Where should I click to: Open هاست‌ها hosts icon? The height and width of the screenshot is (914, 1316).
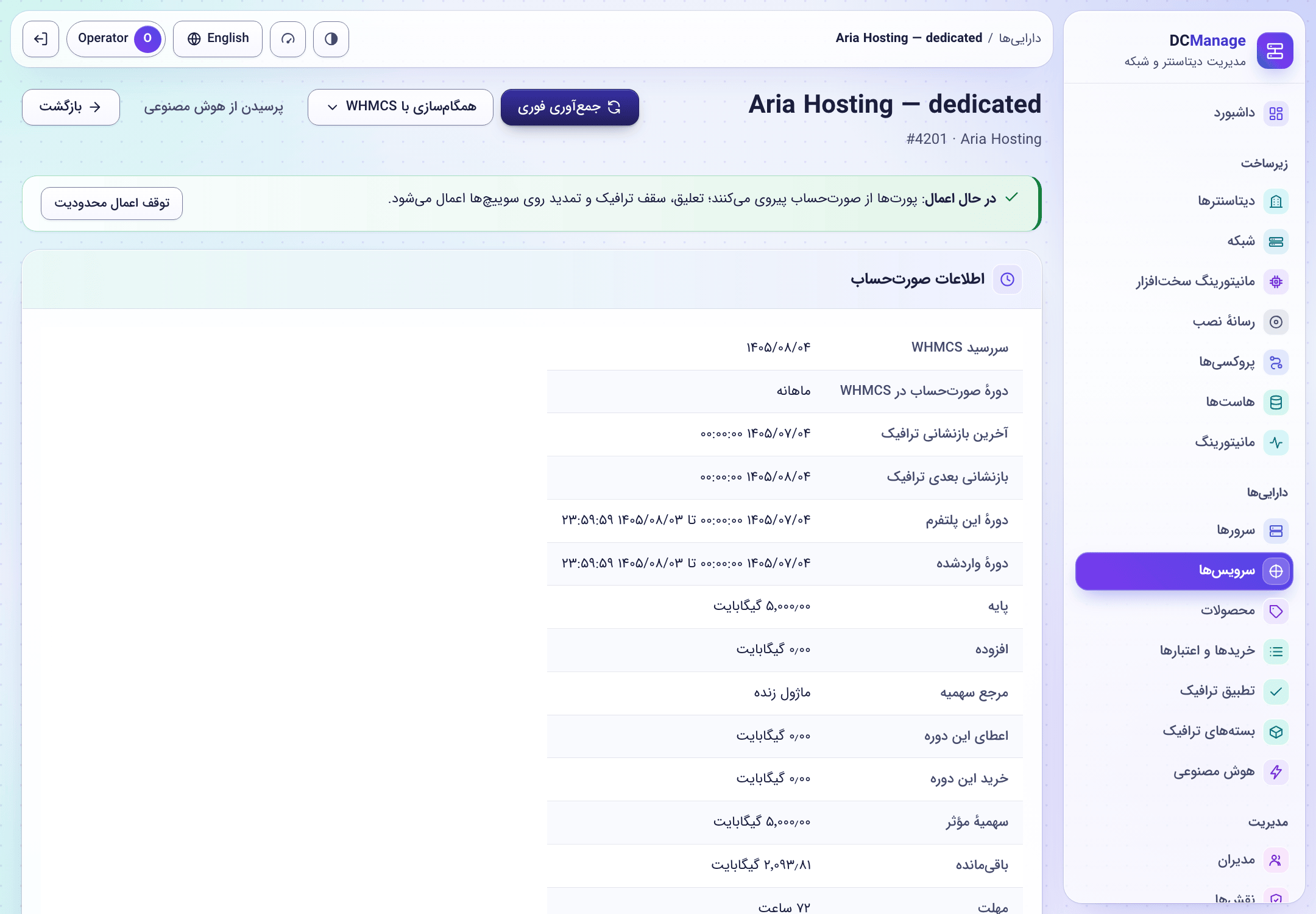(x=1276, y=402)
